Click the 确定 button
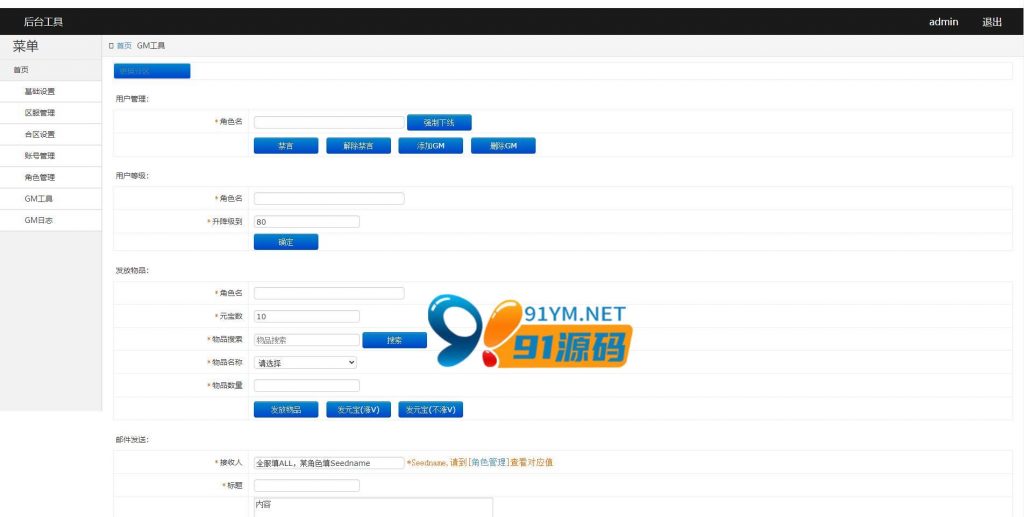This screenshot has width=1024, height=517. pos(286,242)
